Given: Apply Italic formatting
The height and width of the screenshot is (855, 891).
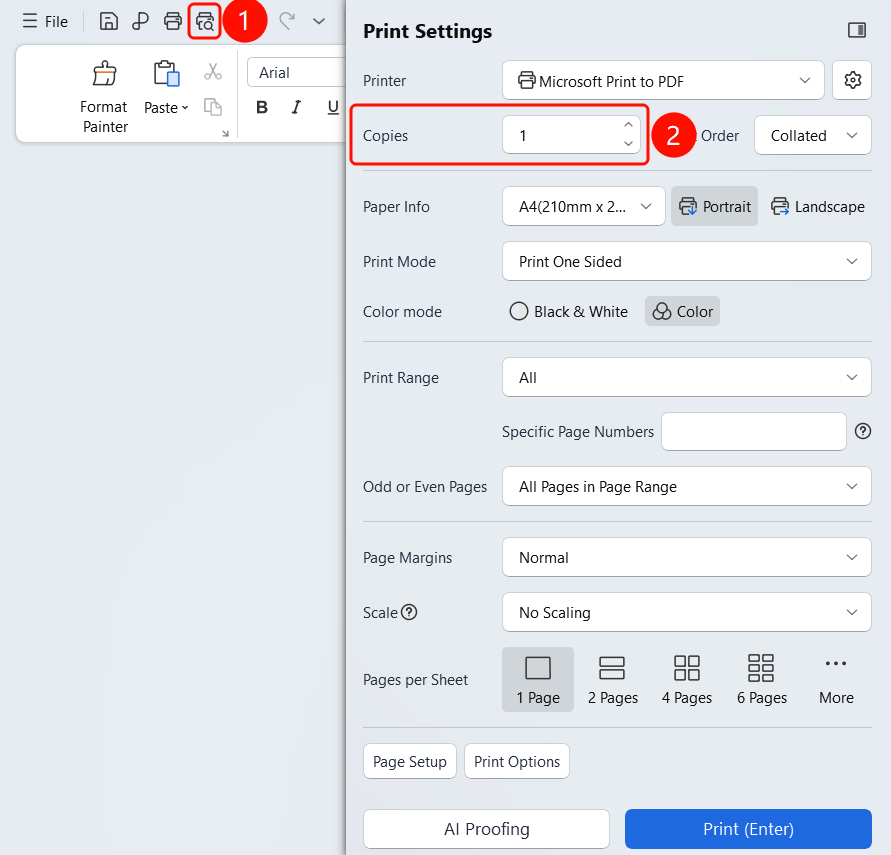Looking at the screenshot, I should 296,107.
